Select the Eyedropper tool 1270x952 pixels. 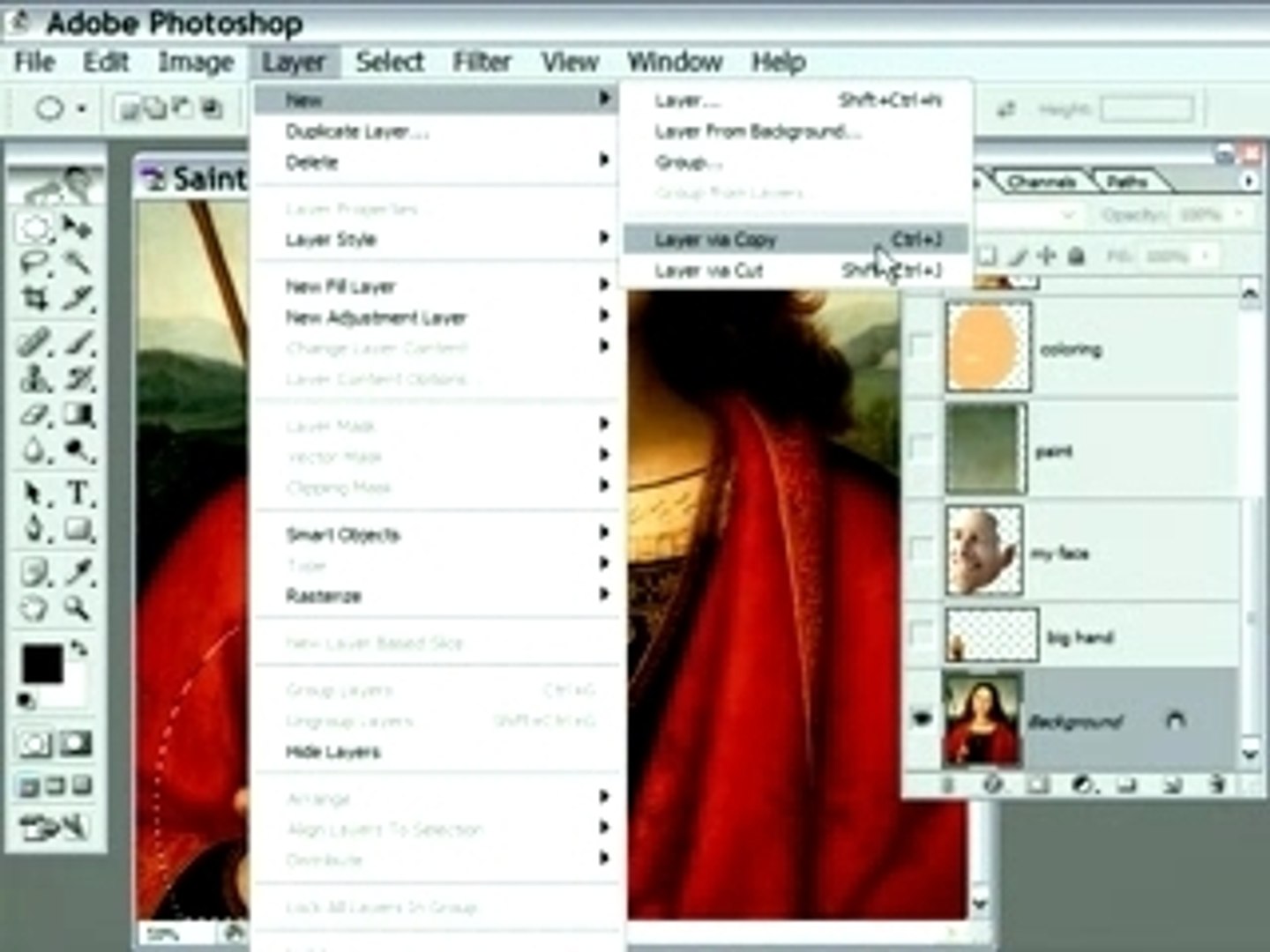[x=78, y=573]
